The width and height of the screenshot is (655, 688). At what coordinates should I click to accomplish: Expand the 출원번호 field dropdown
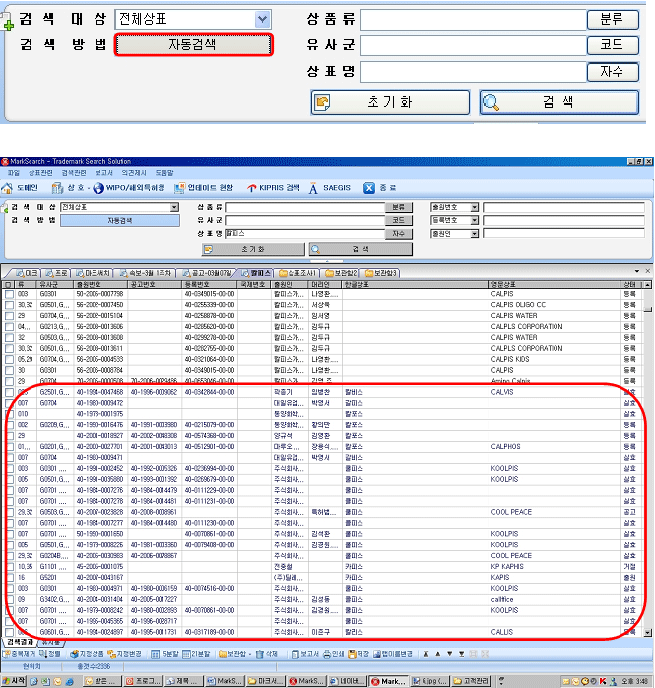(474, 207)
